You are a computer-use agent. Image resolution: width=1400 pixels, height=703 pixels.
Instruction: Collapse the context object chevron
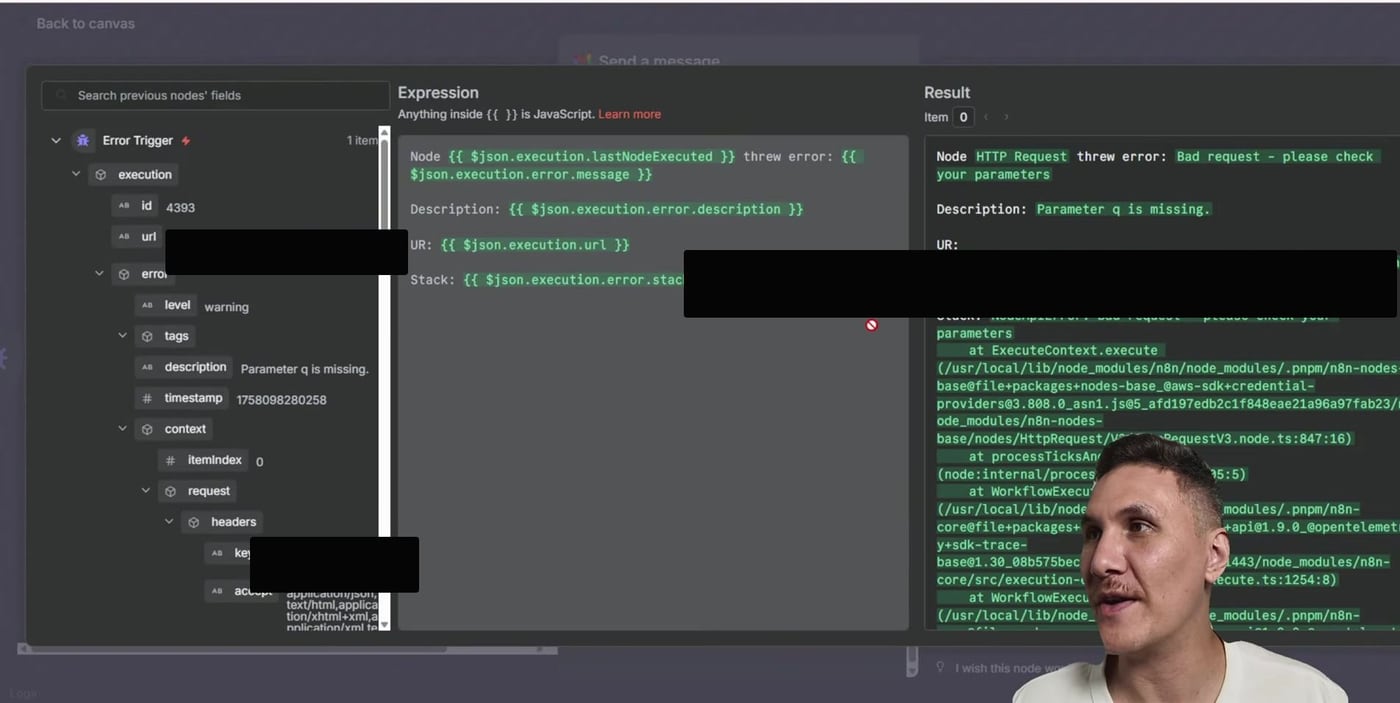(x=122, y=430)
